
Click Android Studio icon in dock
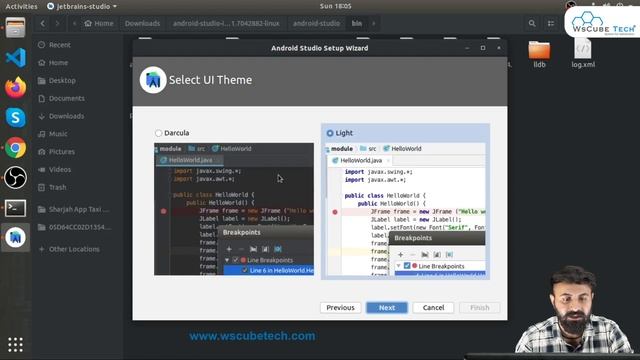[16, 238]
